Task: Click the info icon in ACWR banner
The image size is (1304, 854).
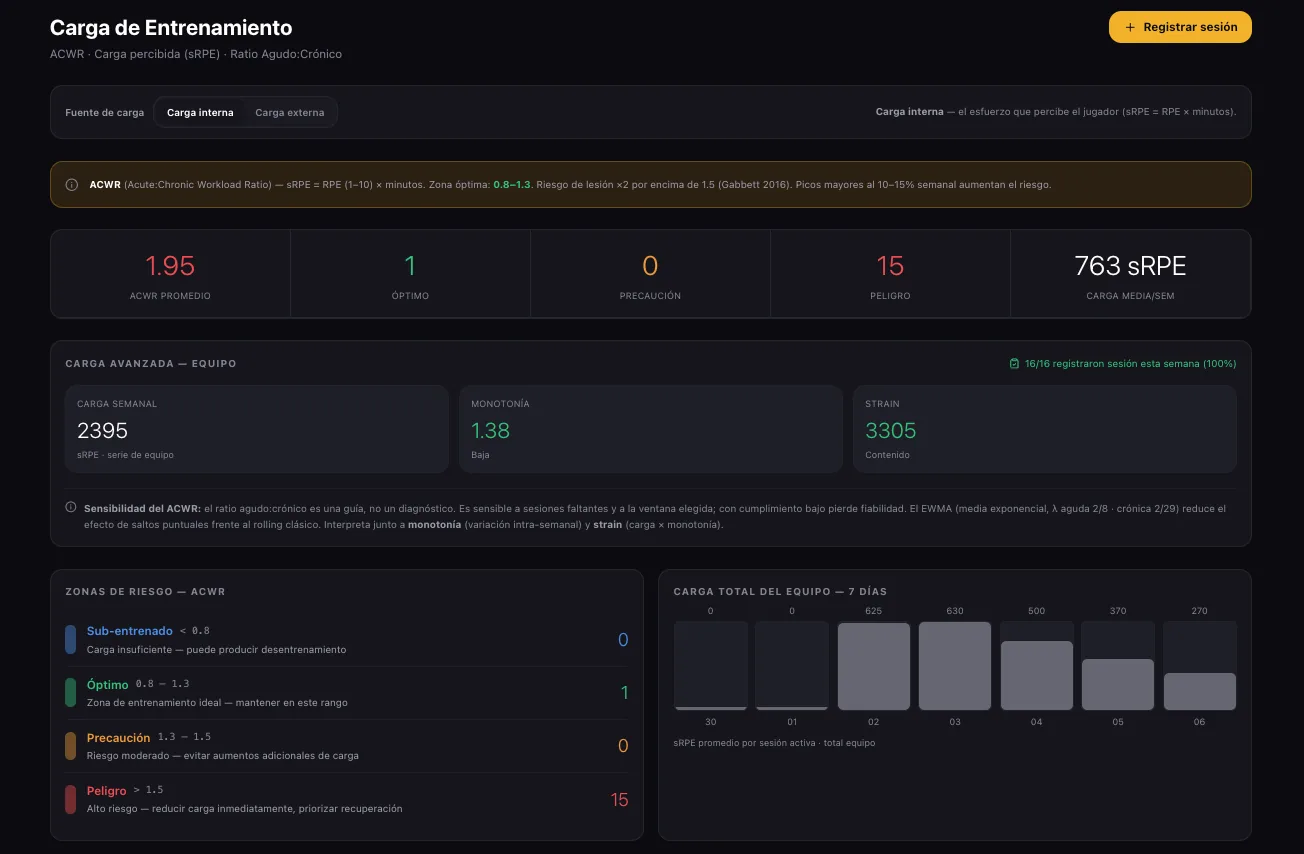Action: [x=72, y=185]
